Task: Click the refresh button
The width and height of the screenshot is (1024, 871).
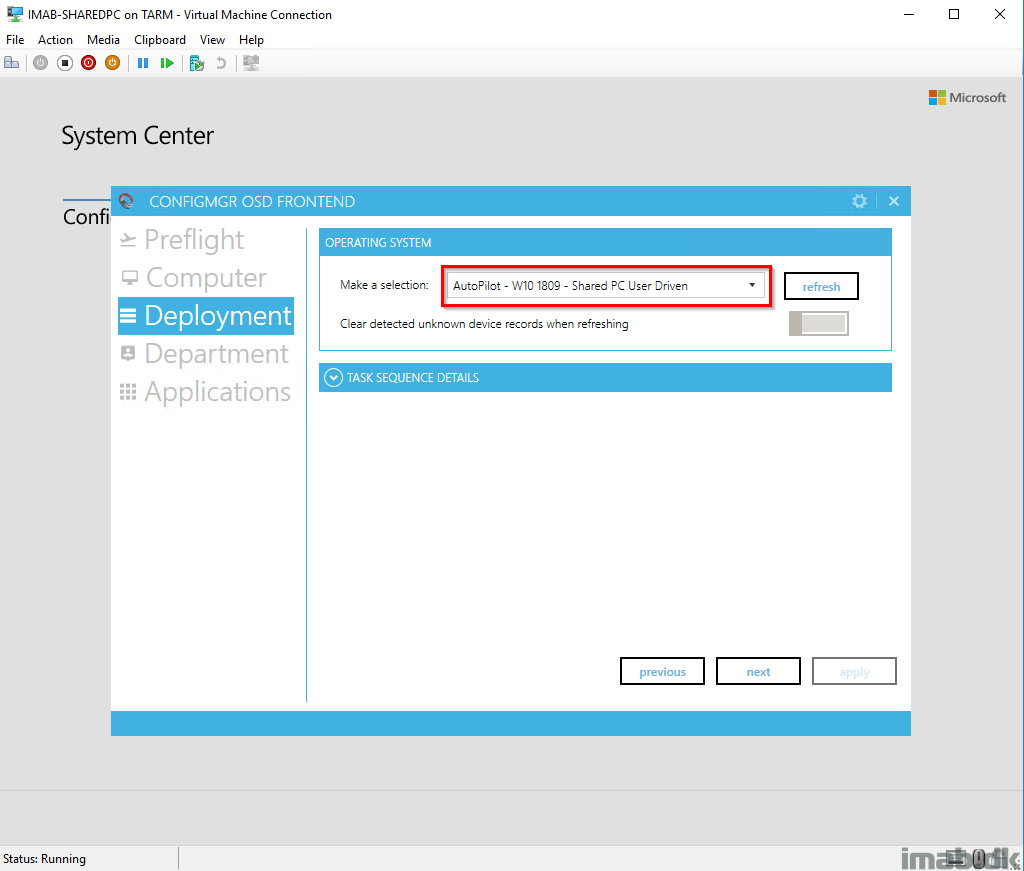Action: click(x=821, y=286)
